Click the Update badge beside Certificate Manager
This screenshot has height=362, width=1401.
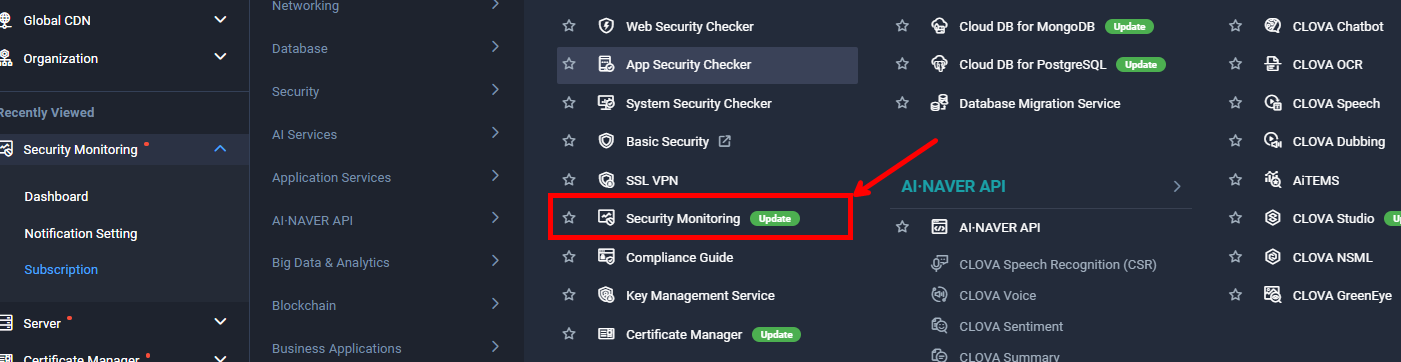776,334
